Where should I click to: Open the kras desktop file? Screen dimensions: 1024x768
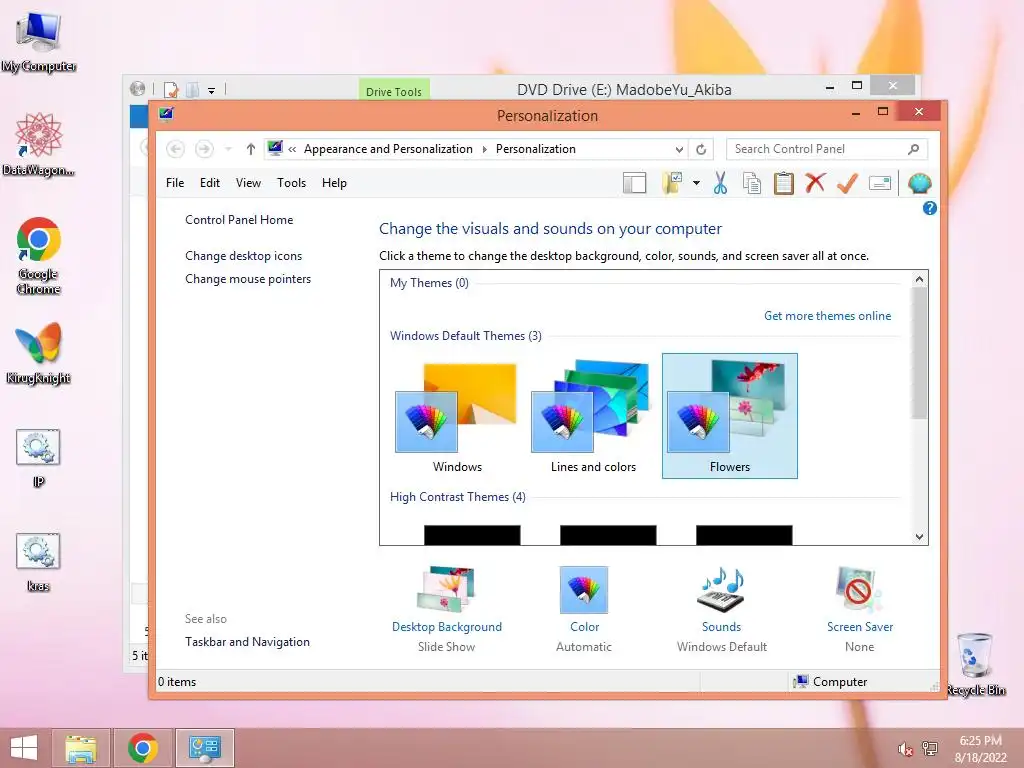39,562
